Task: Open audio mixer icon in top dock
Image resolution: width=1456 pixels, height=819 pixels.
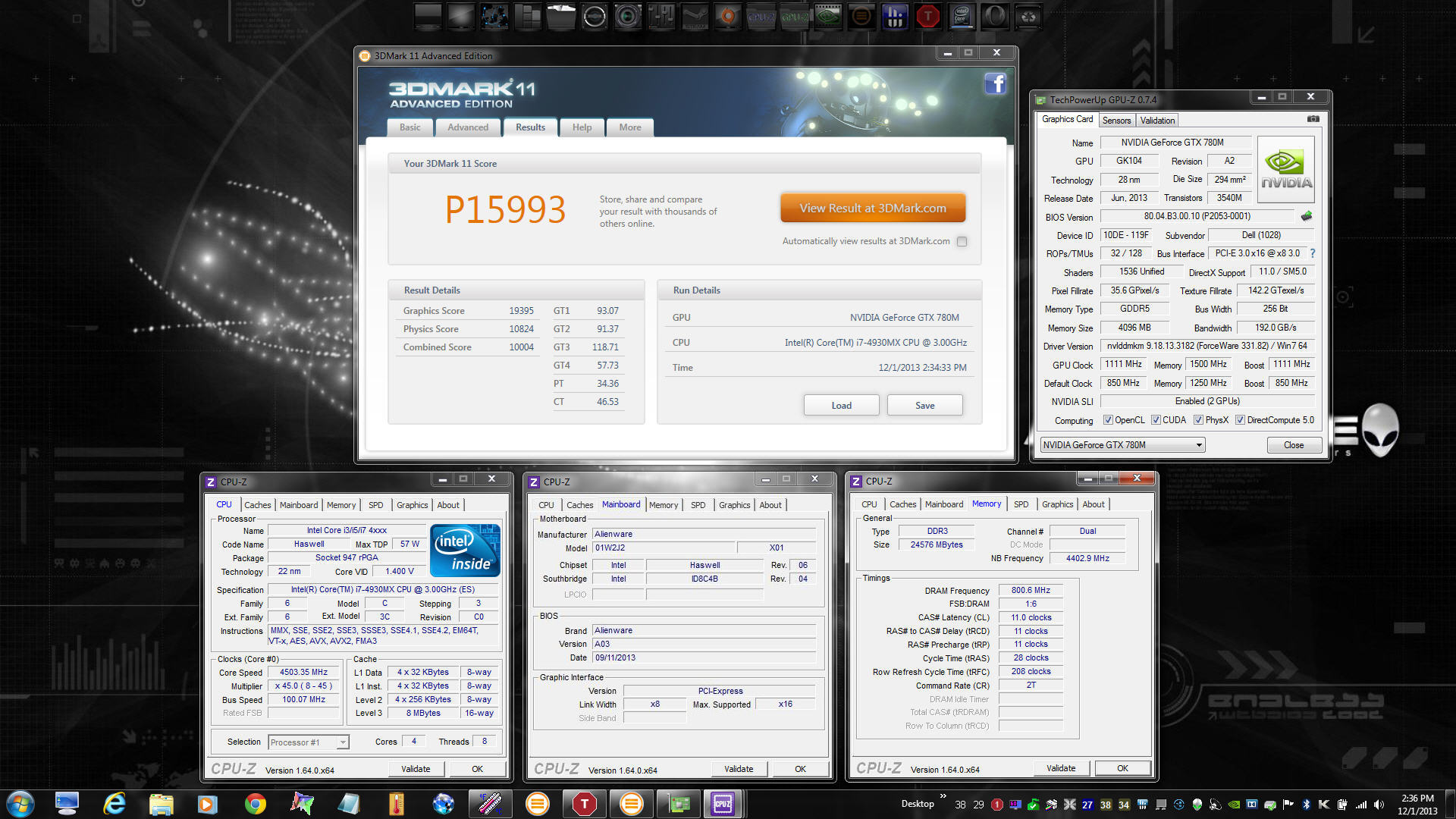Action: [661, 16]
